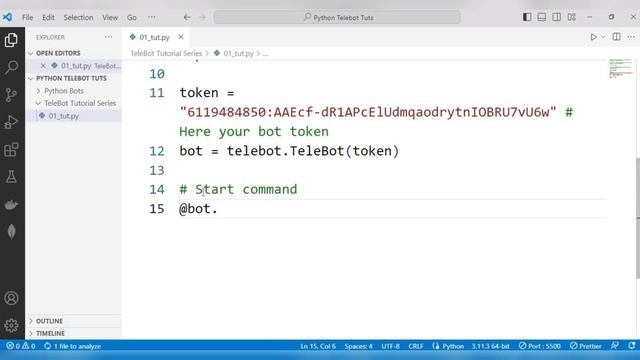
Task: Go back with the left arrow
Action: pos(187,17)
